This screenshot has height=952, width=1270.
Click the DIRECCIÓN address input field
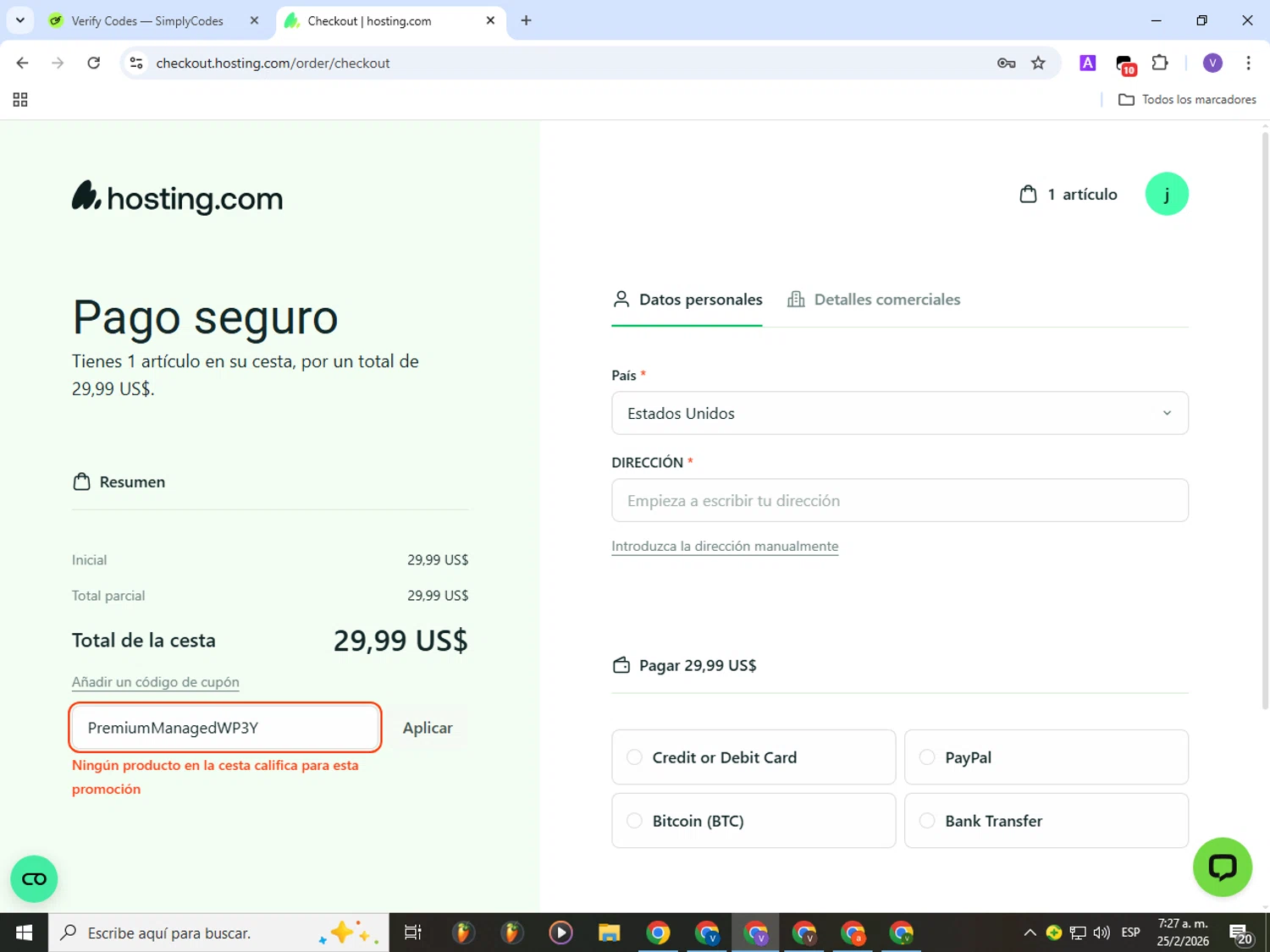click(x=900, y=500)
